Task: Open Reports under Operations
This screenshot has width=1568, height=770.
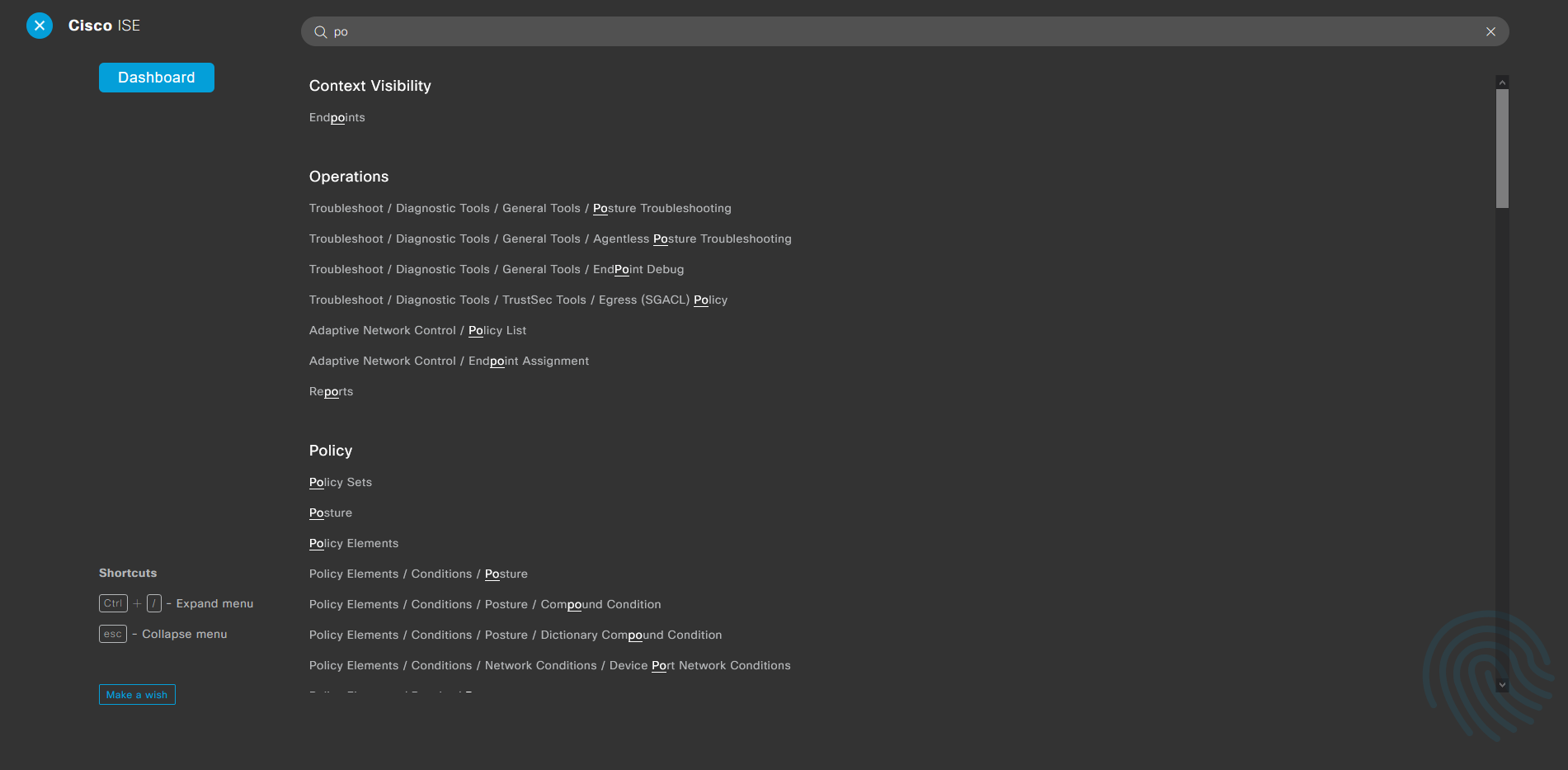Action: 331,392
